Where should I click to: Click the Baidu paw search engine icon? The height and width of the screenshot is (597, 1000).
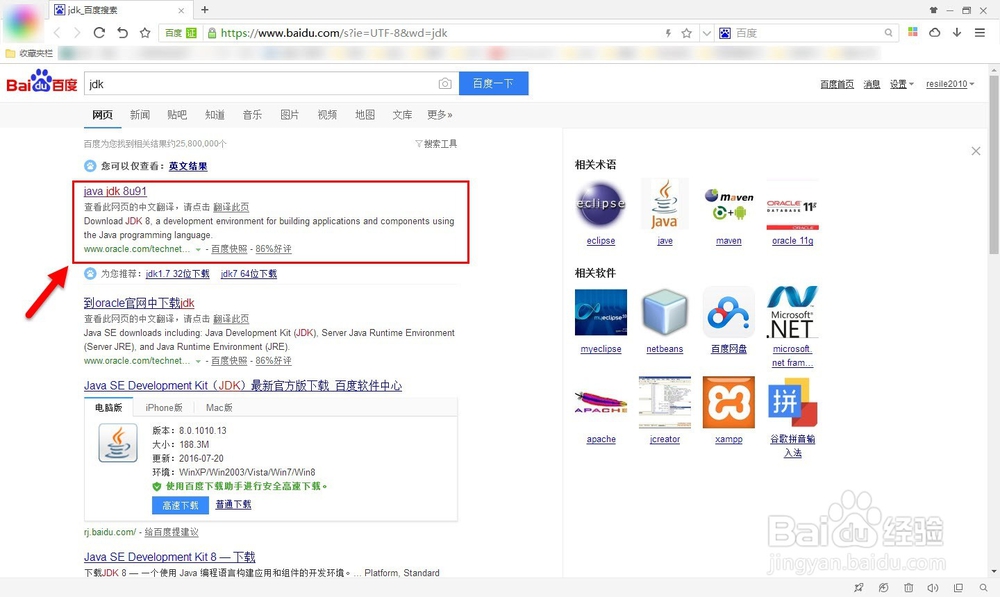[725, 33]
